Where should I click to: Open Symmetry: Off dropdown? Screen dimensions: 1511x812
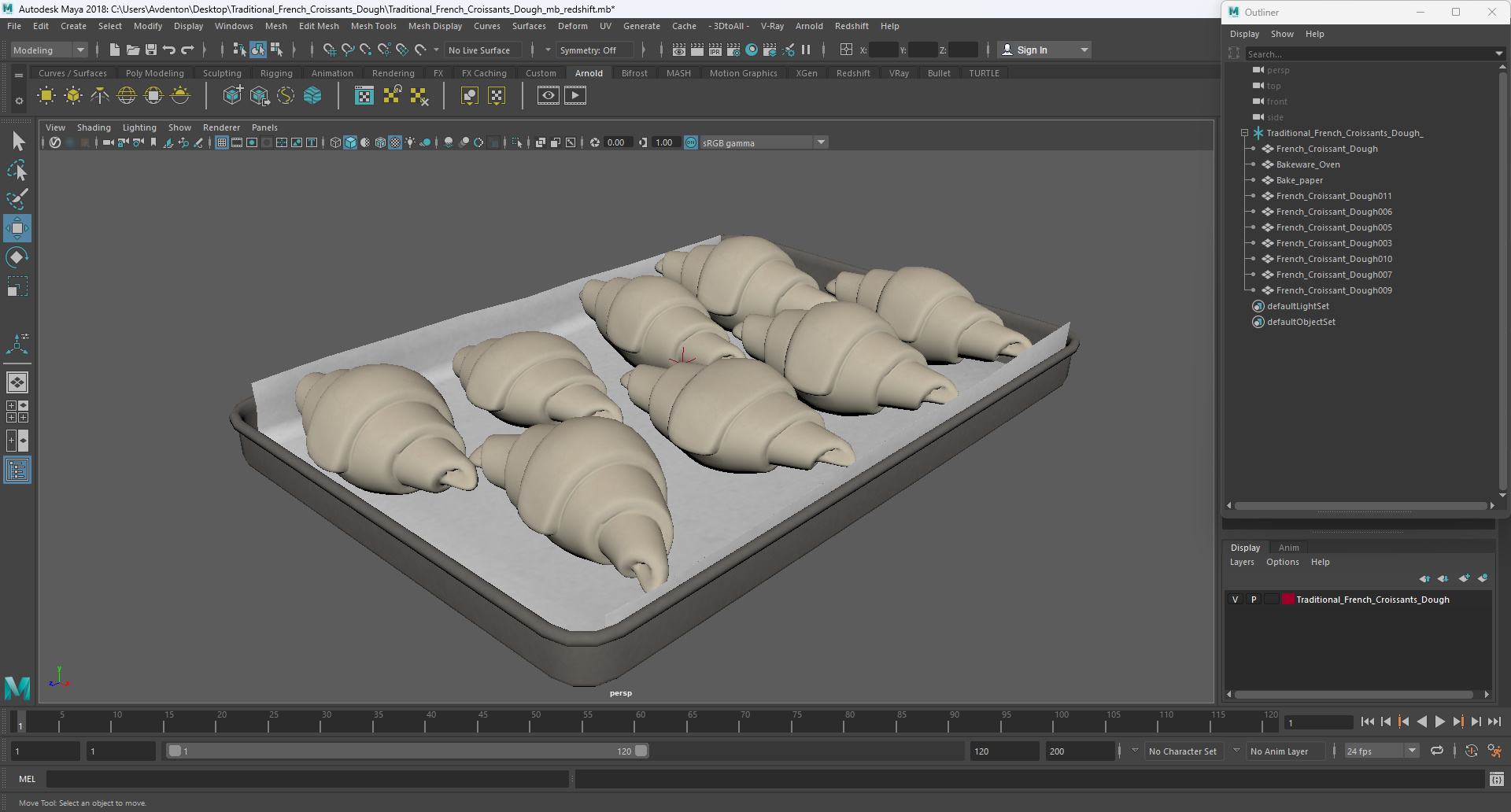[595, 50]
